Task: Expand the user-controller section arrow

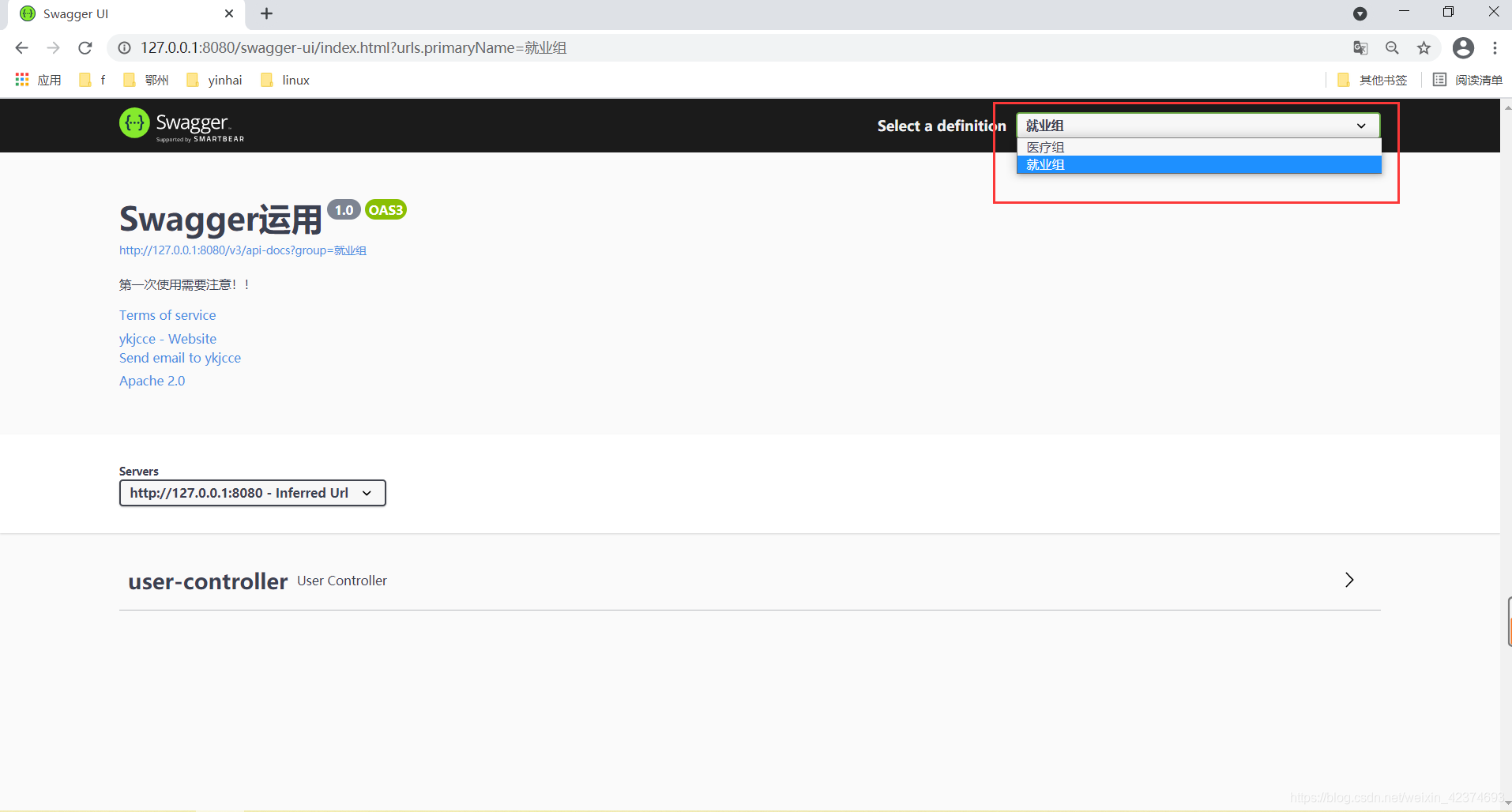Action: click(x=1349, y=580)
